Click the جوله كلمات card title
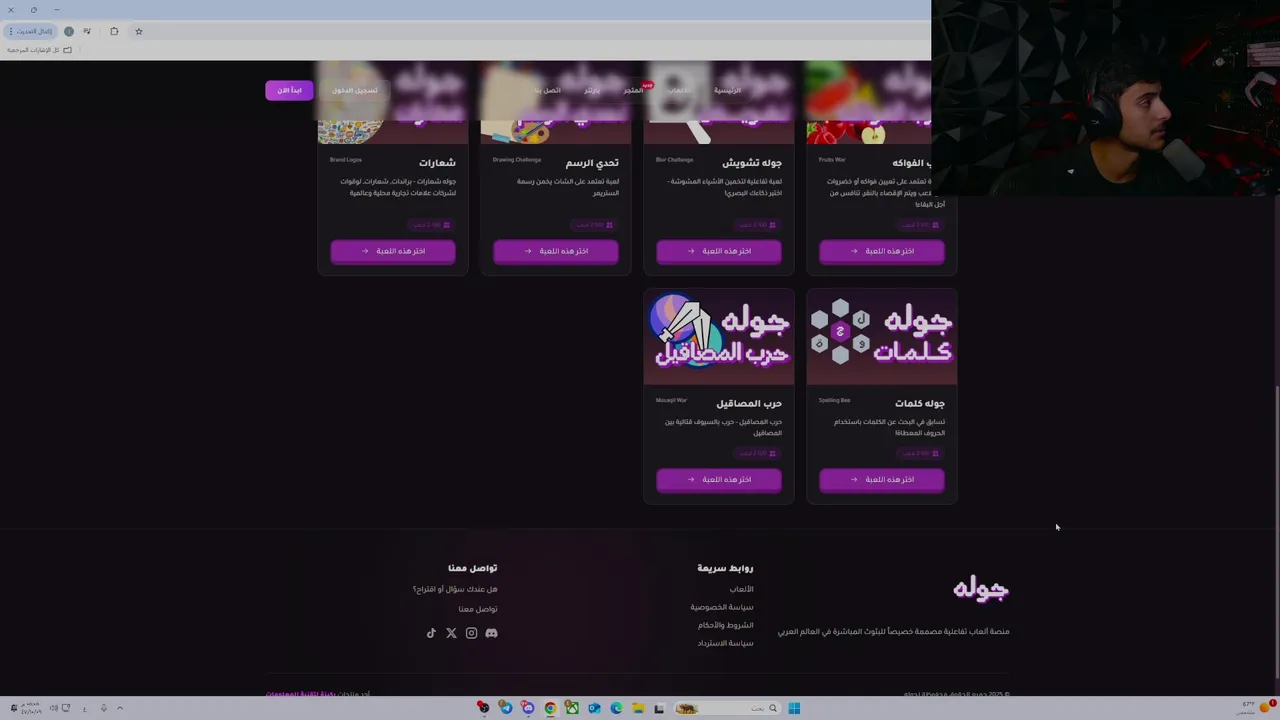This screenshot has height=720, width=1280. [x=920, y=404]
